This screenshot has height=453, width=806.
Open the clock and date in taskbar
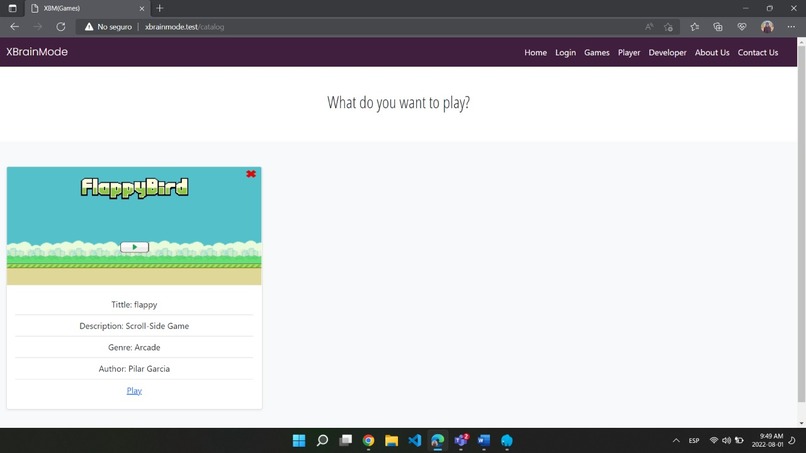(767, 440)
